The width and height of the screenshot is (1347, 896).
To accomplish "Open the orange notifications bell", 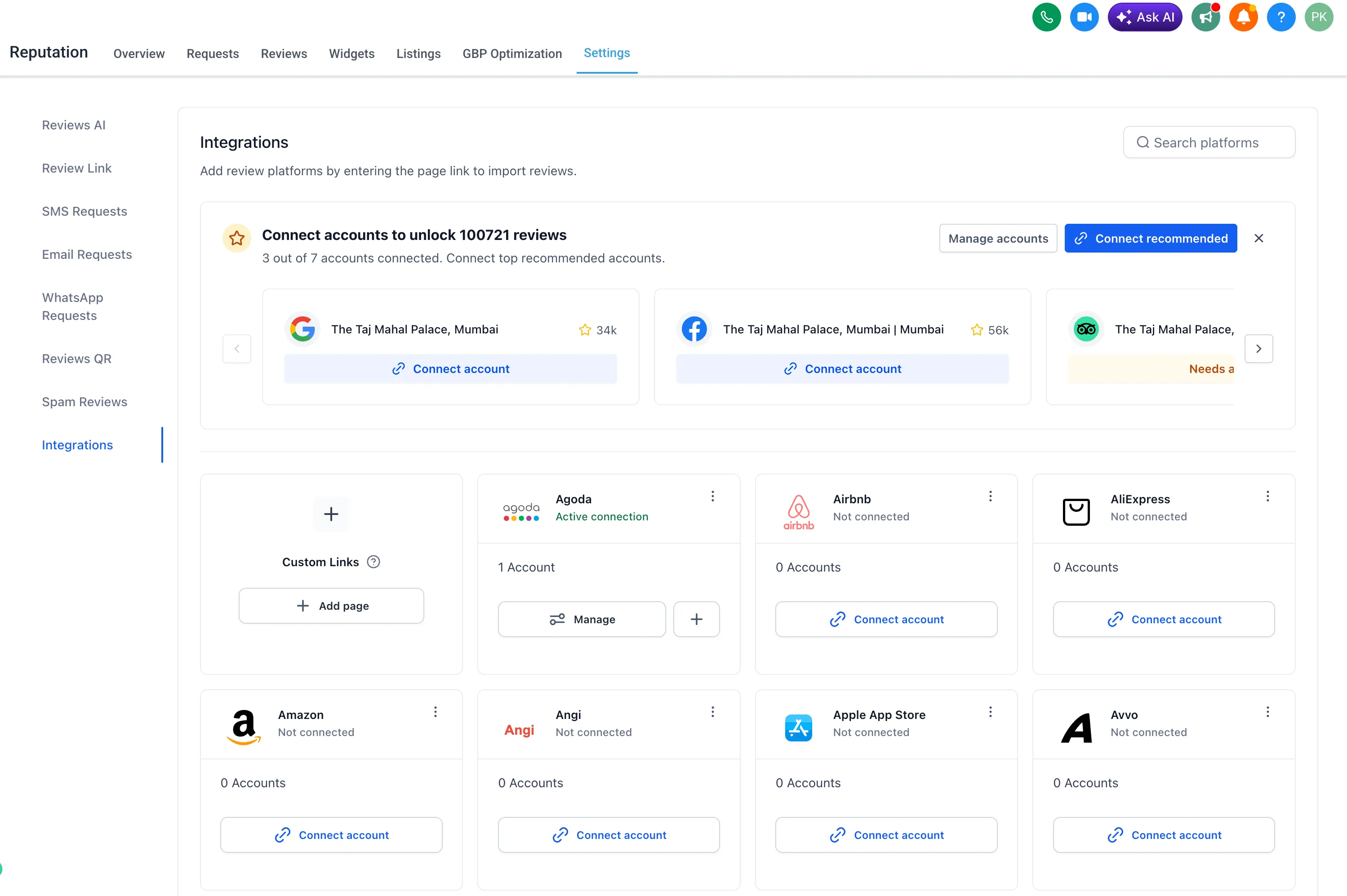I will click(1244, 17).
